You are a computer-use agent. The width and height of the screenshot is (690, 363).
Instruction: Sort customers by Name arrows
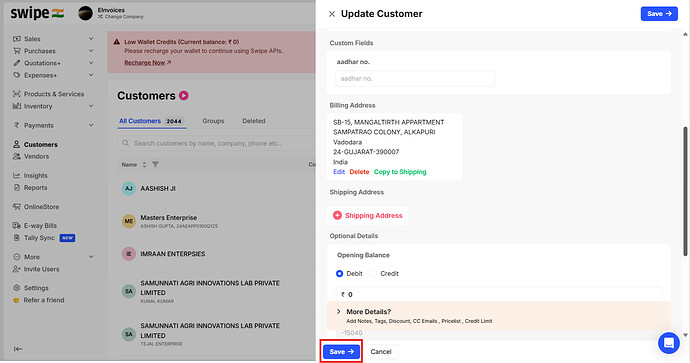(144, 165)
